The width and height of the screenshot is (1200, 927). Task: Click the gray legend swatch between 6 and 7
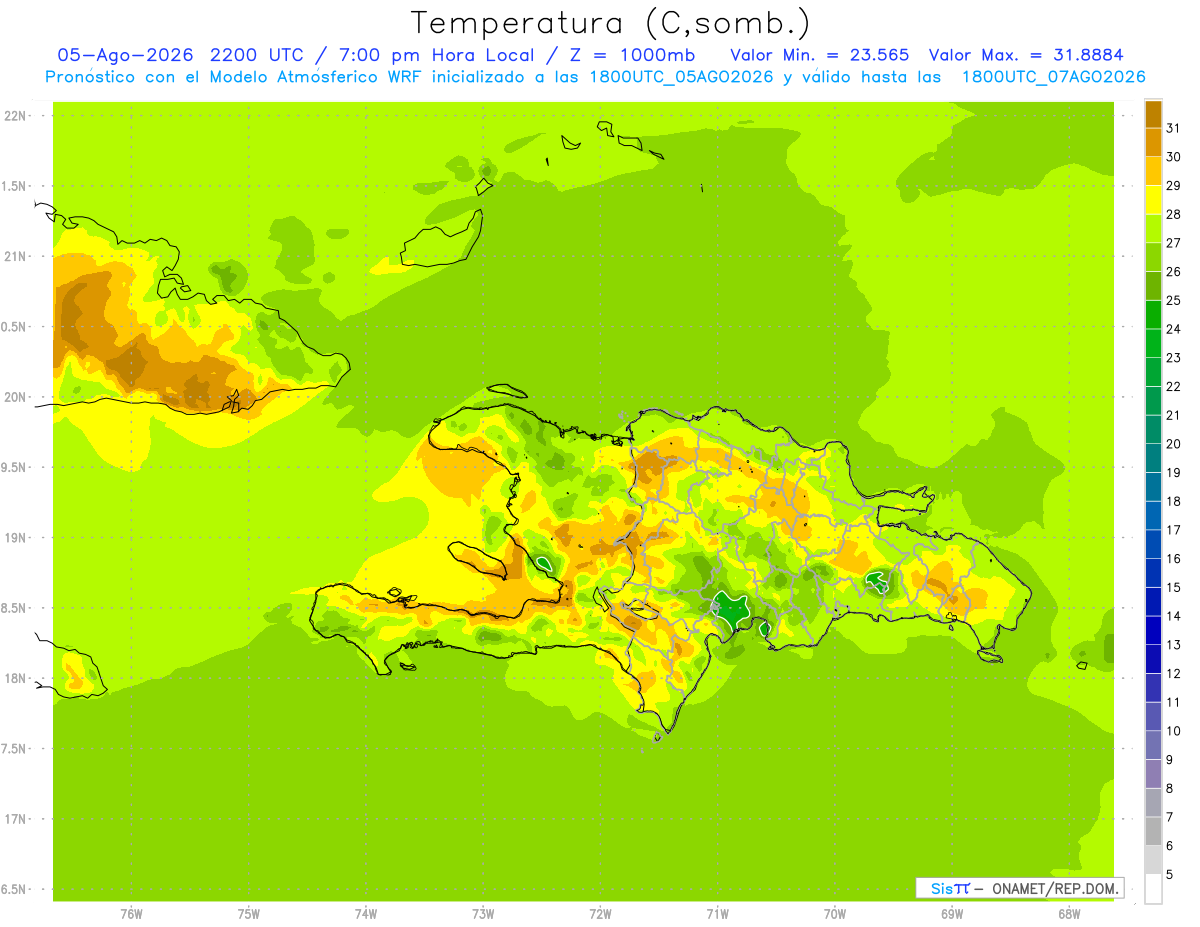click(x=1153, y=831)
